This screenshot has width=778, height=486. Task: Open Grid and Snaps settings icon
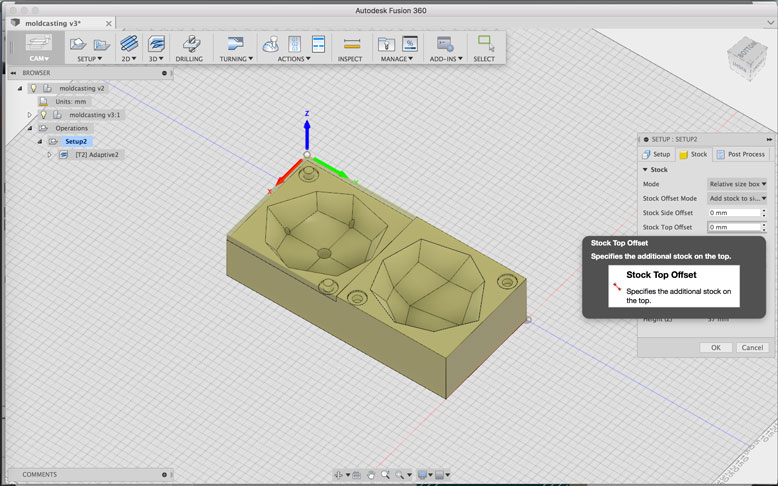point(440,475)
